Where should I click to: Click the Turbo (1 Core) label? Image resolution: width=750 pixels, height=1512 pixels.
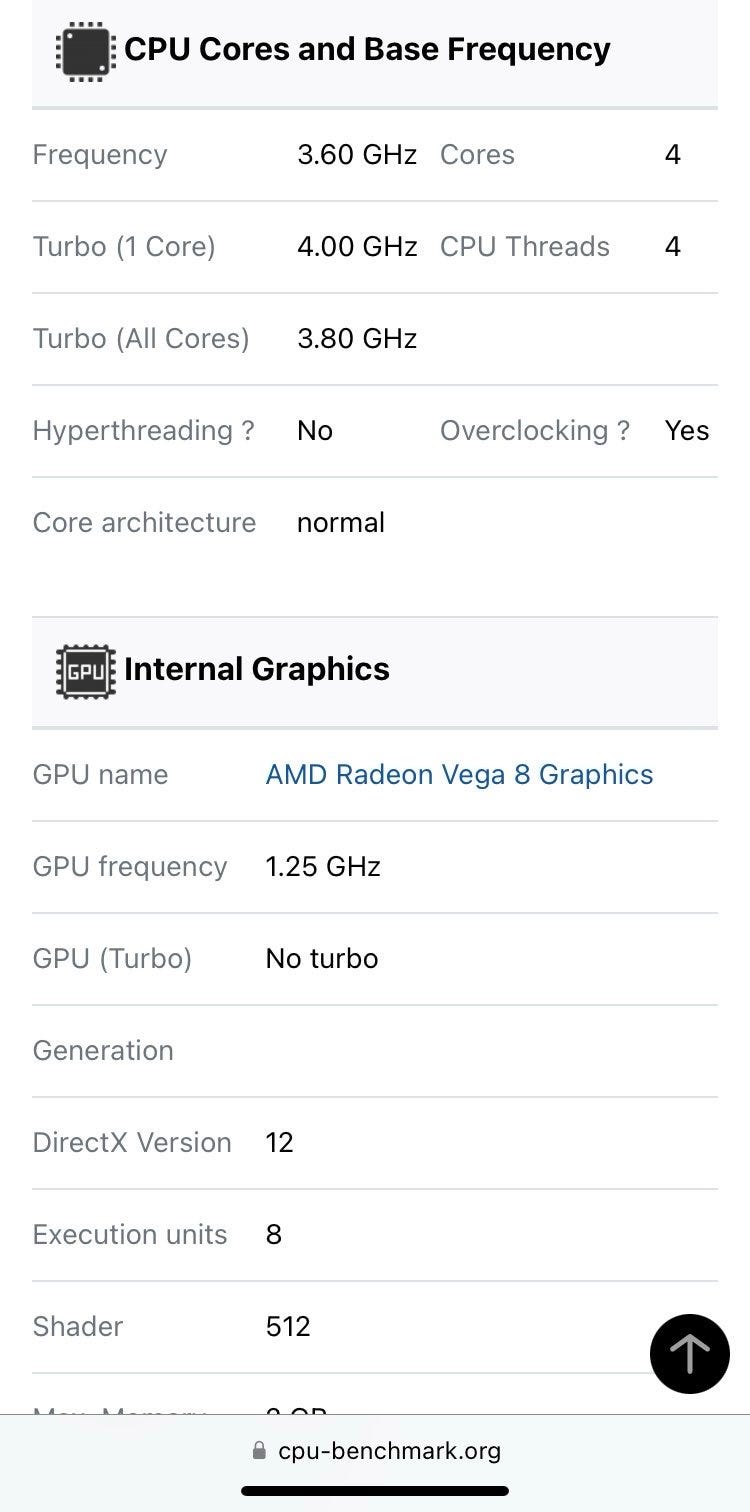pyautogui.click(x=124, y=247)
